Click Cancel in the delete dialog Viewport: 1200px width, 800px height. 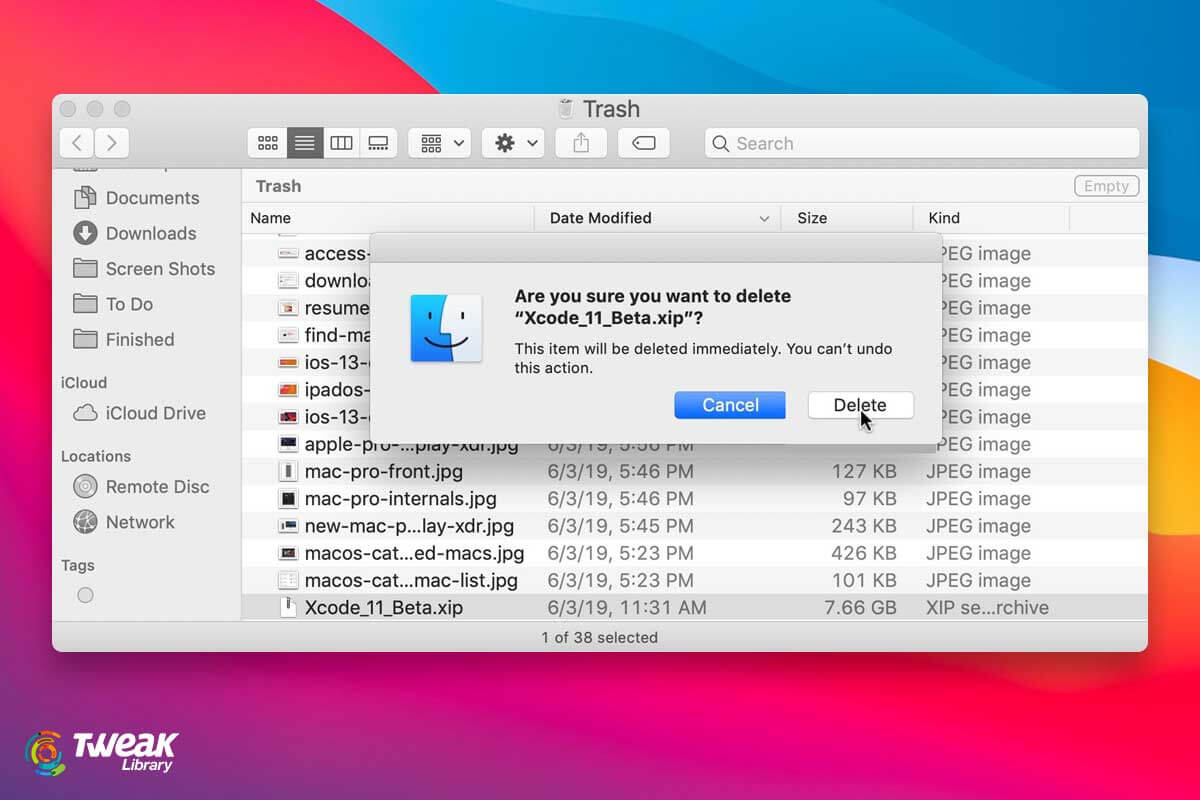730,405
